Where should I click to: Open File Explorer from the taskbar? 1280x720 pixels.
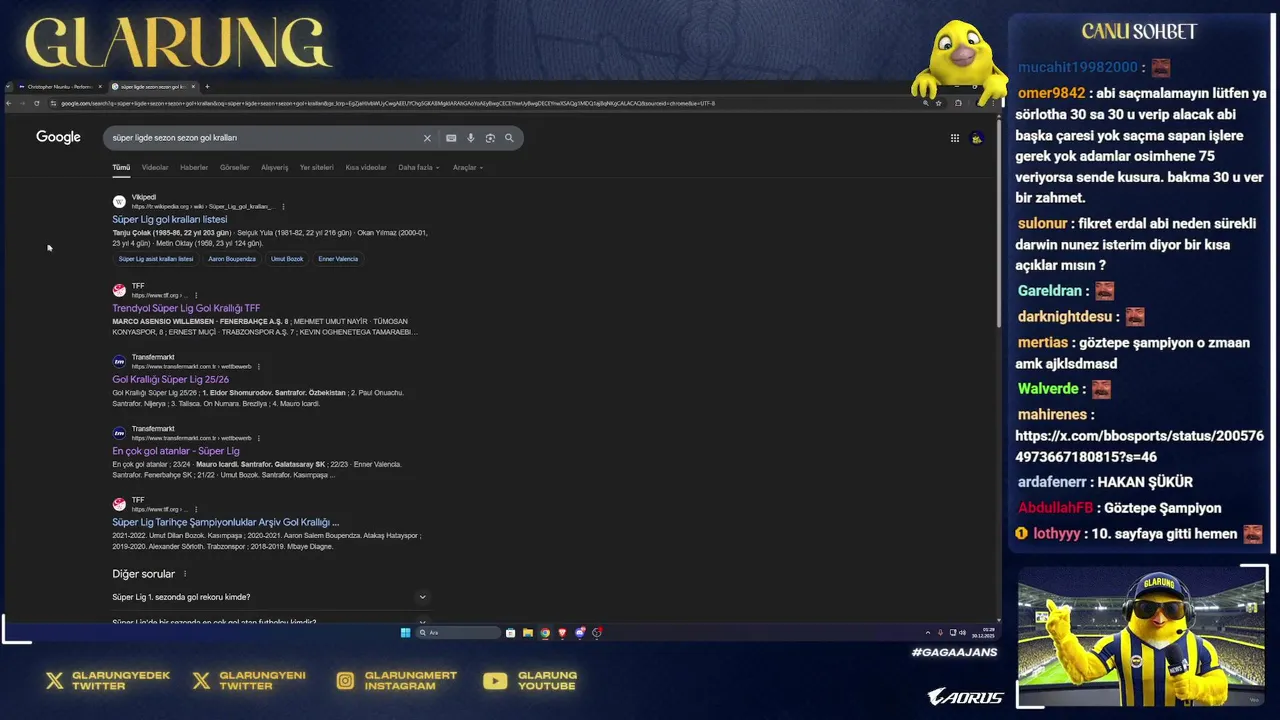click(x=528, y=632)
